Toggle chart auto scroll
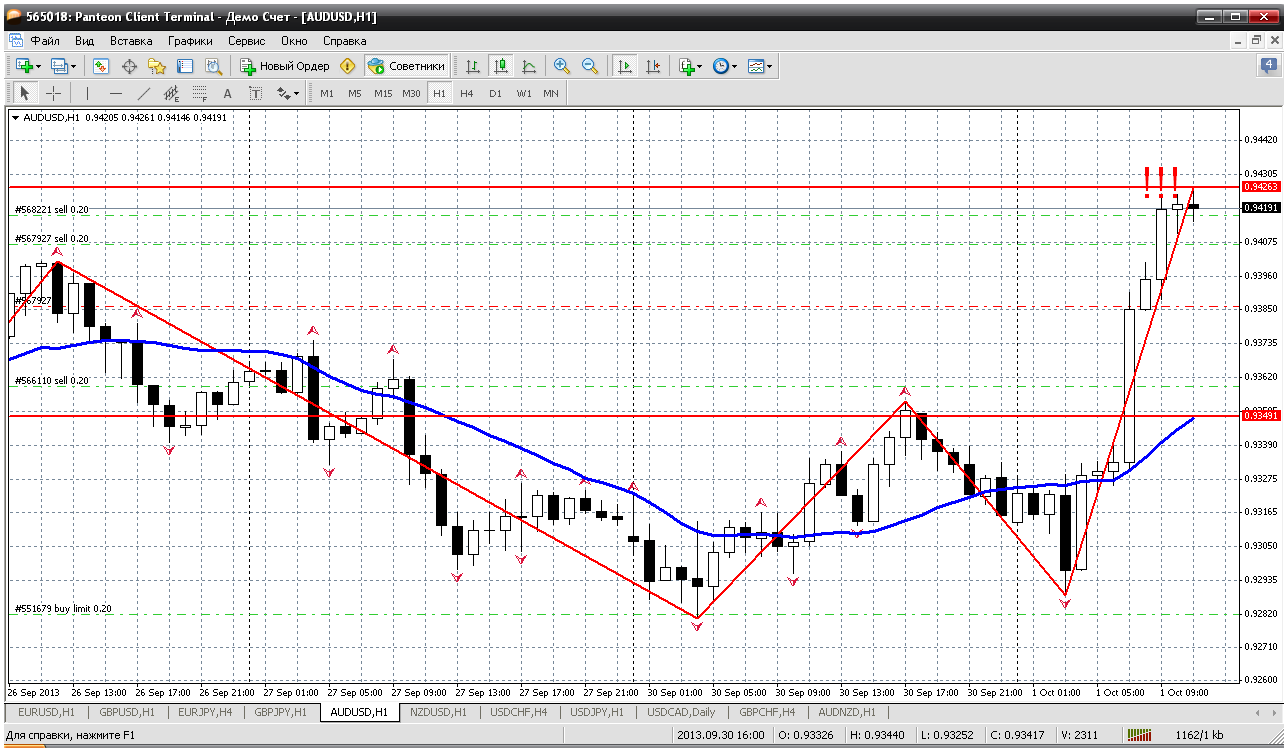 (x=625, y=66)
